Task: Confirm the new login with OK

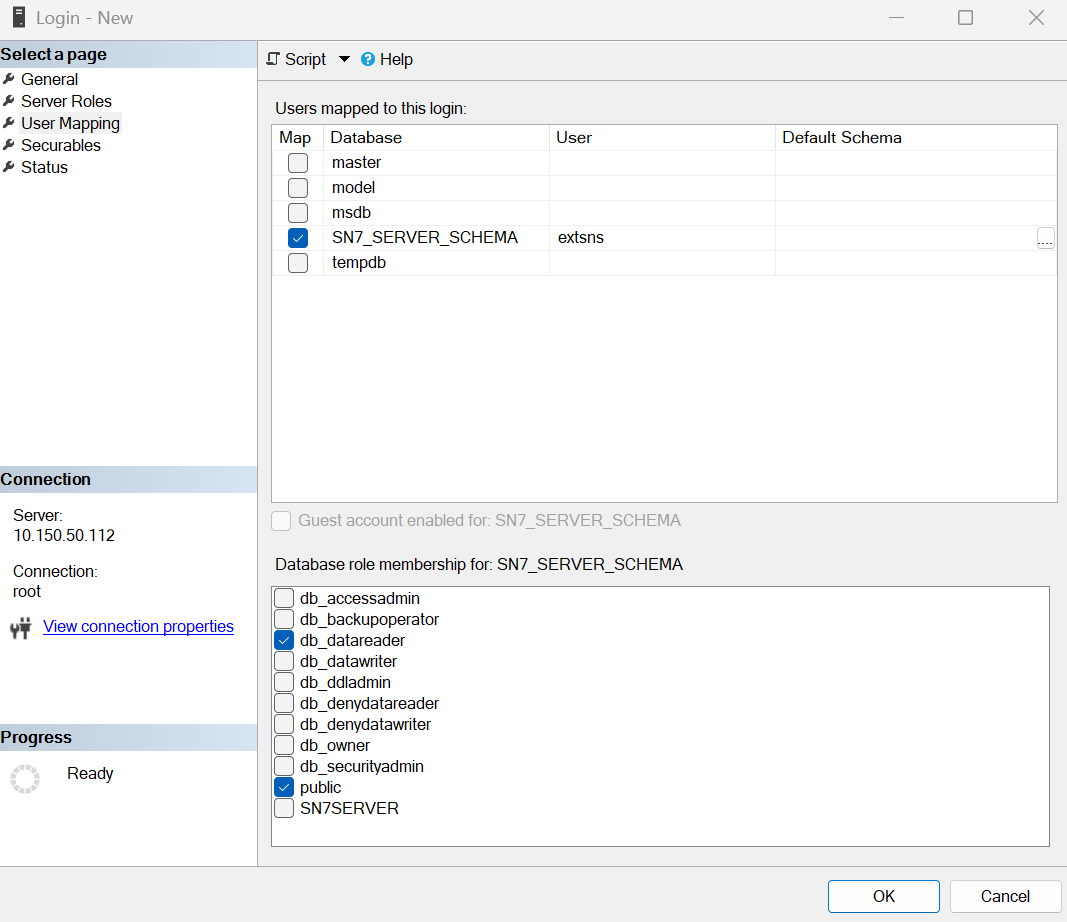Action: [x=883, y=896]
